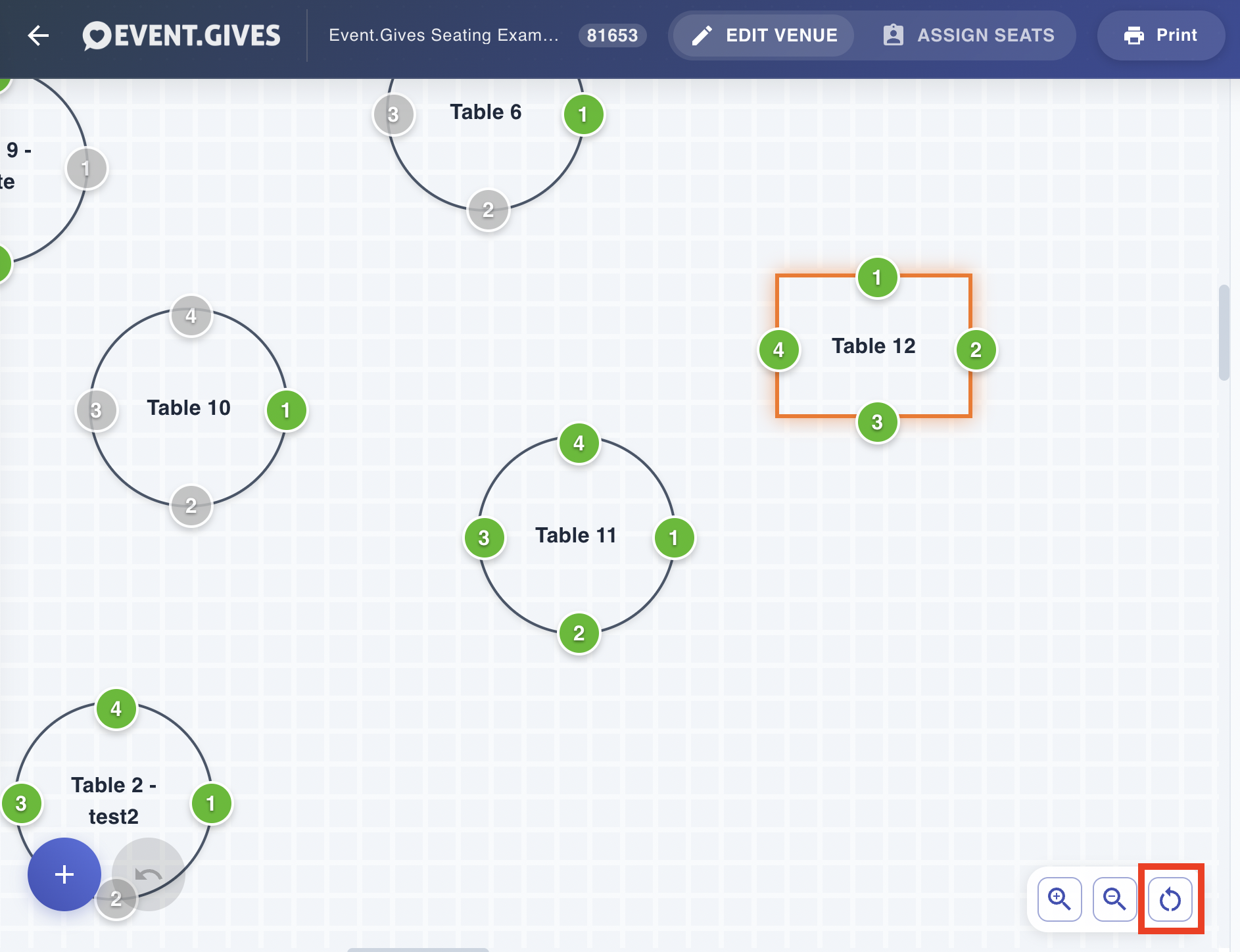1240x952 pixels.
Task: Switch to the Edit Venue tab
Action: 763,36
